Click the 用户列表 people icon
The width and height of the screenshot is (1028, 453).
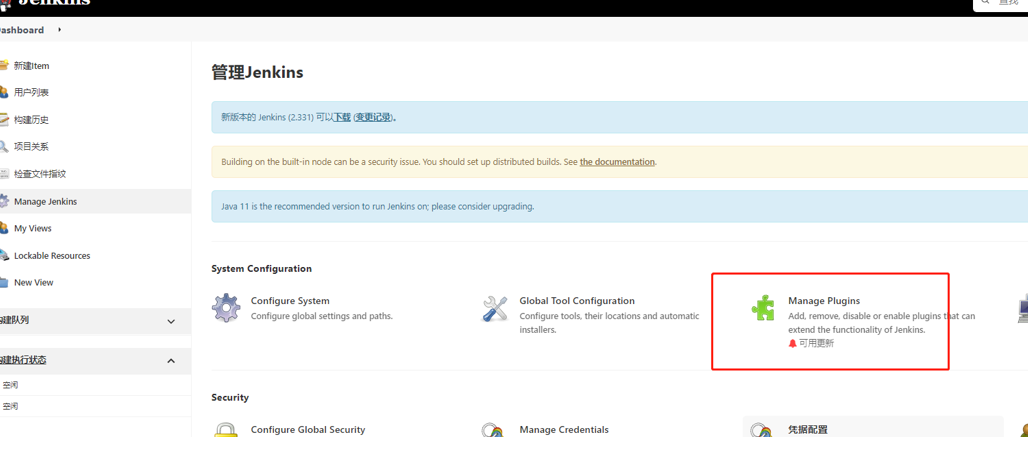click(3, 92)
